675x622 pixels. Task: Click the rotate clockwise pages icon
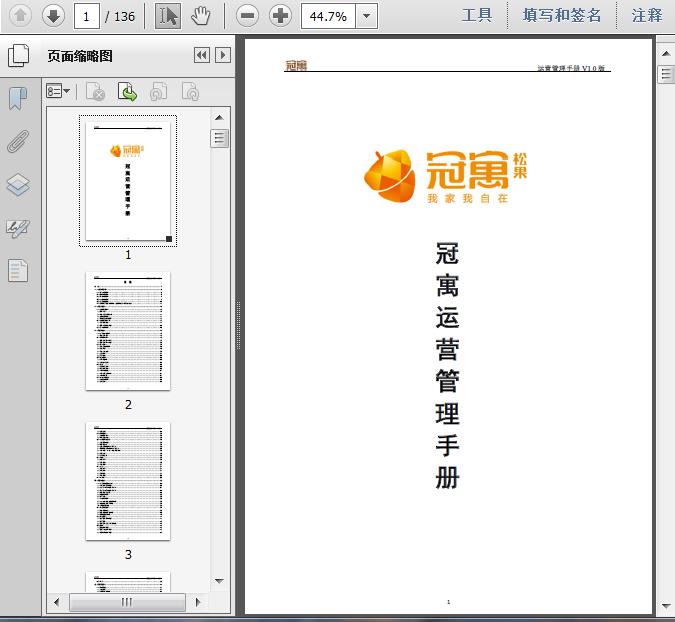(190, 92)
